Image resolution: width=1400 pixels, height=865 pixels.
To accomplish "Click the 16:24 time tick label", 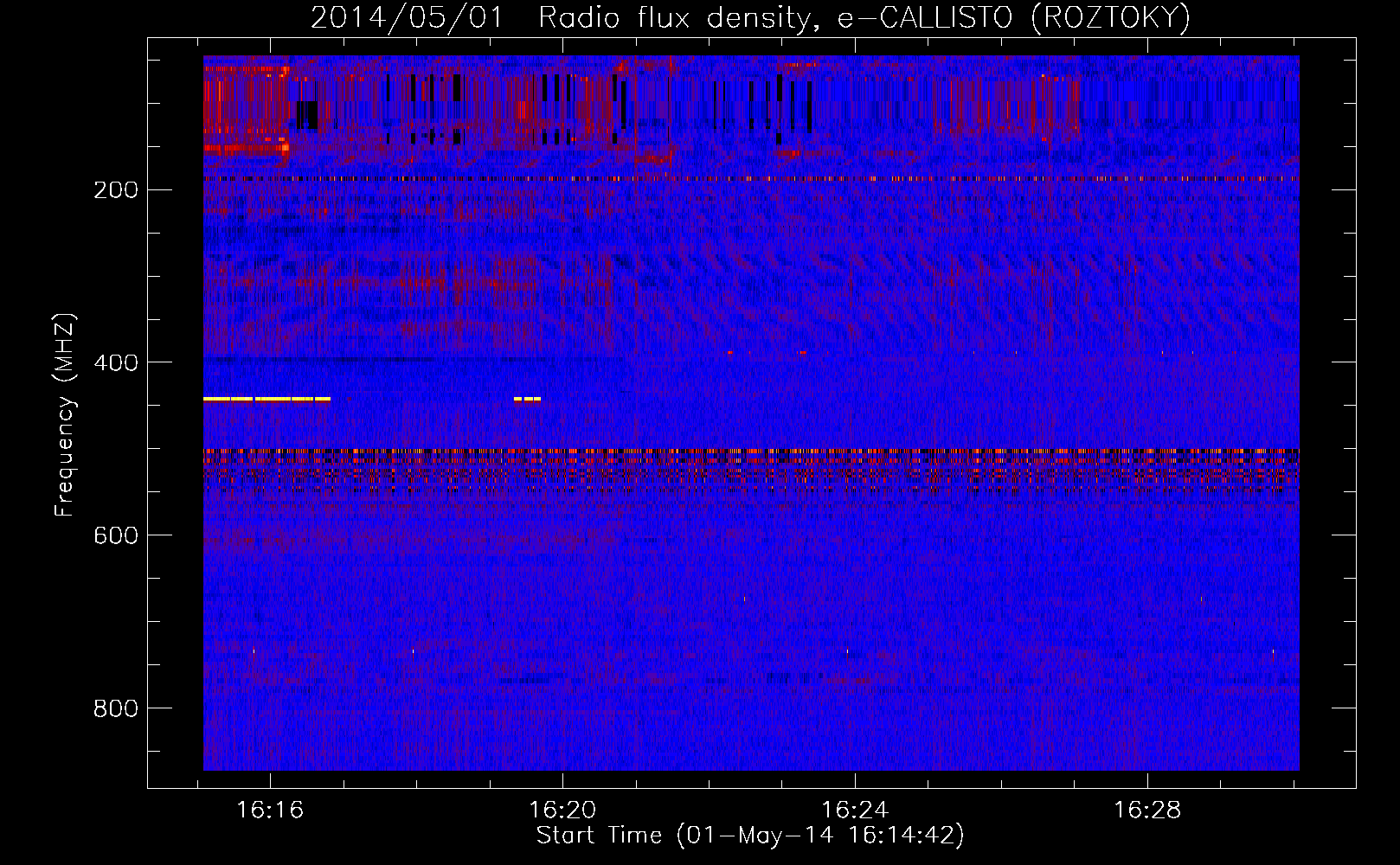I will click(855, 811).
